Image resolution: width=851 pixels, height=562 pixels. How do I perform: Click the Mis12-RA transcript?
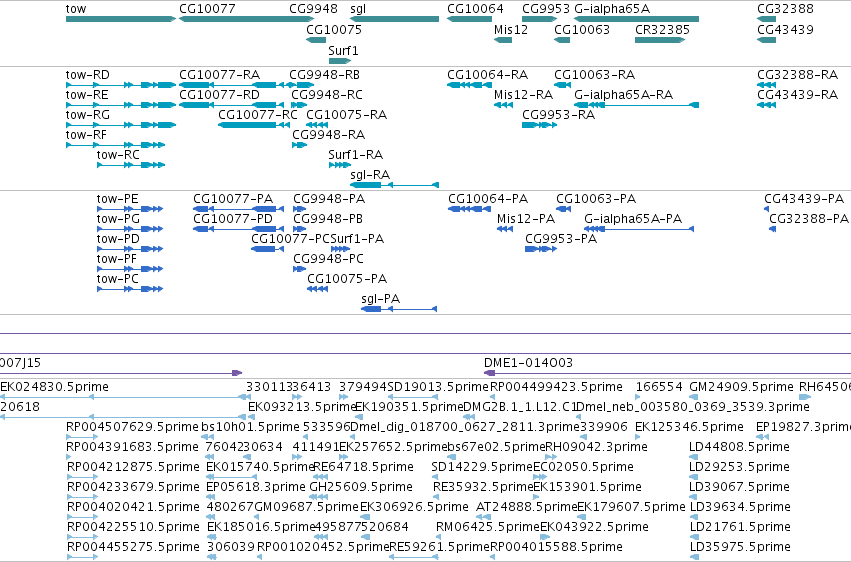coord(503,105)
